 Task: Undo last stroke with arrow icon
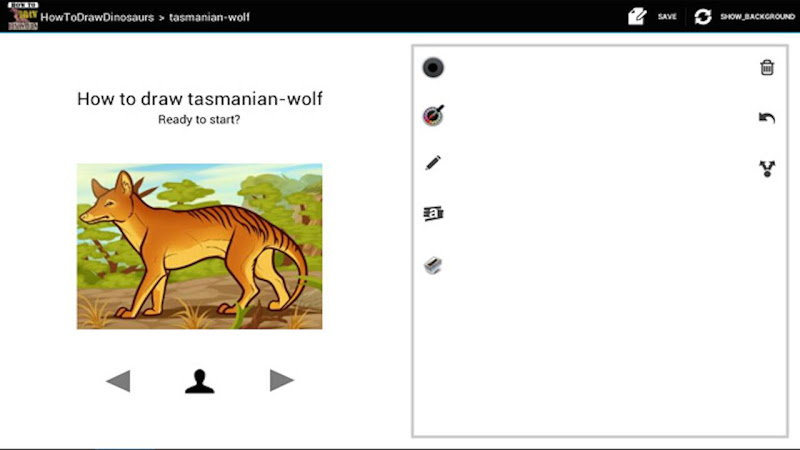click(767, 118)
